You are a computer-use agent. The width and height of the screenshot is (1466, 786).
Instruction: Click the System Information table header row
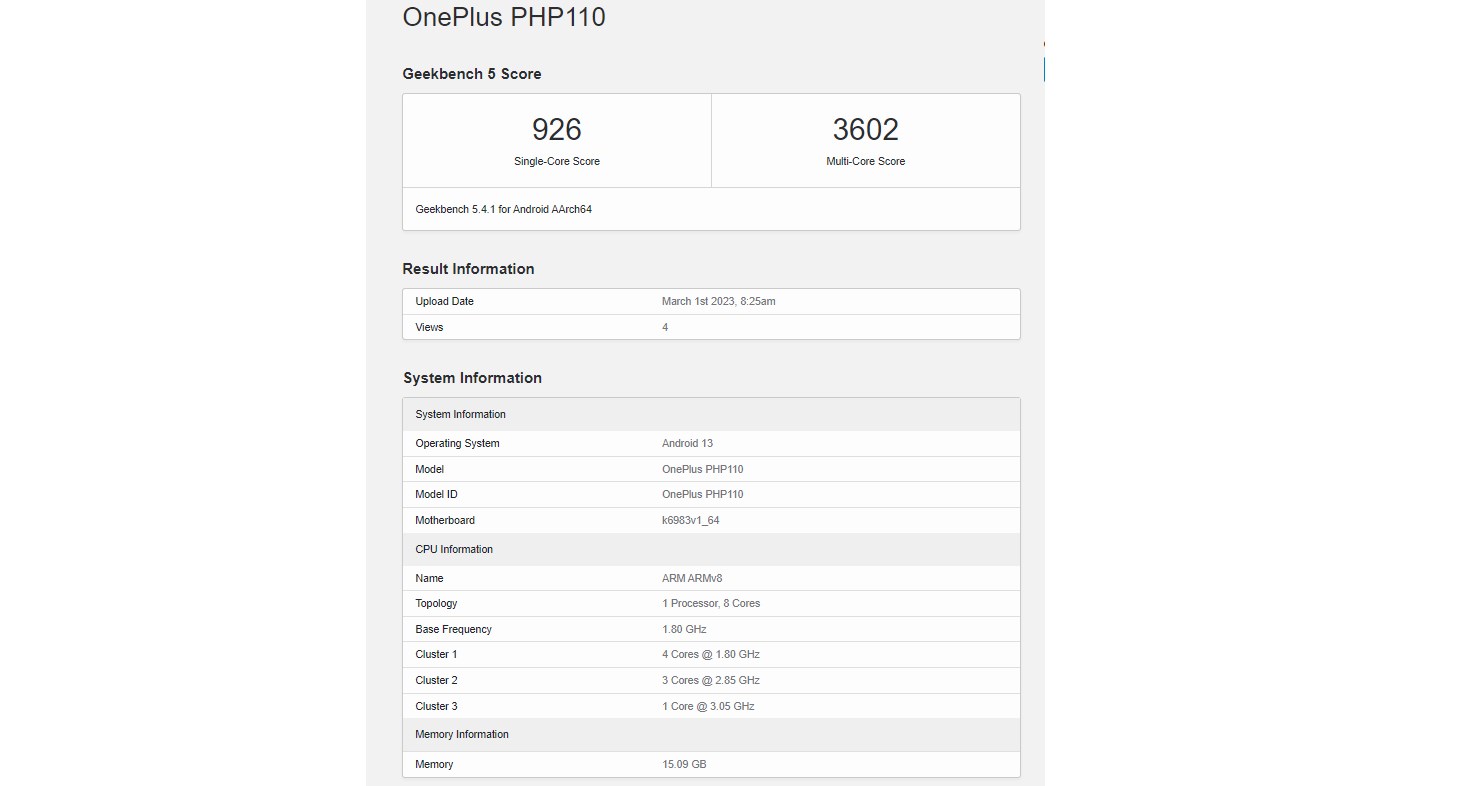[x=711, y=414]
